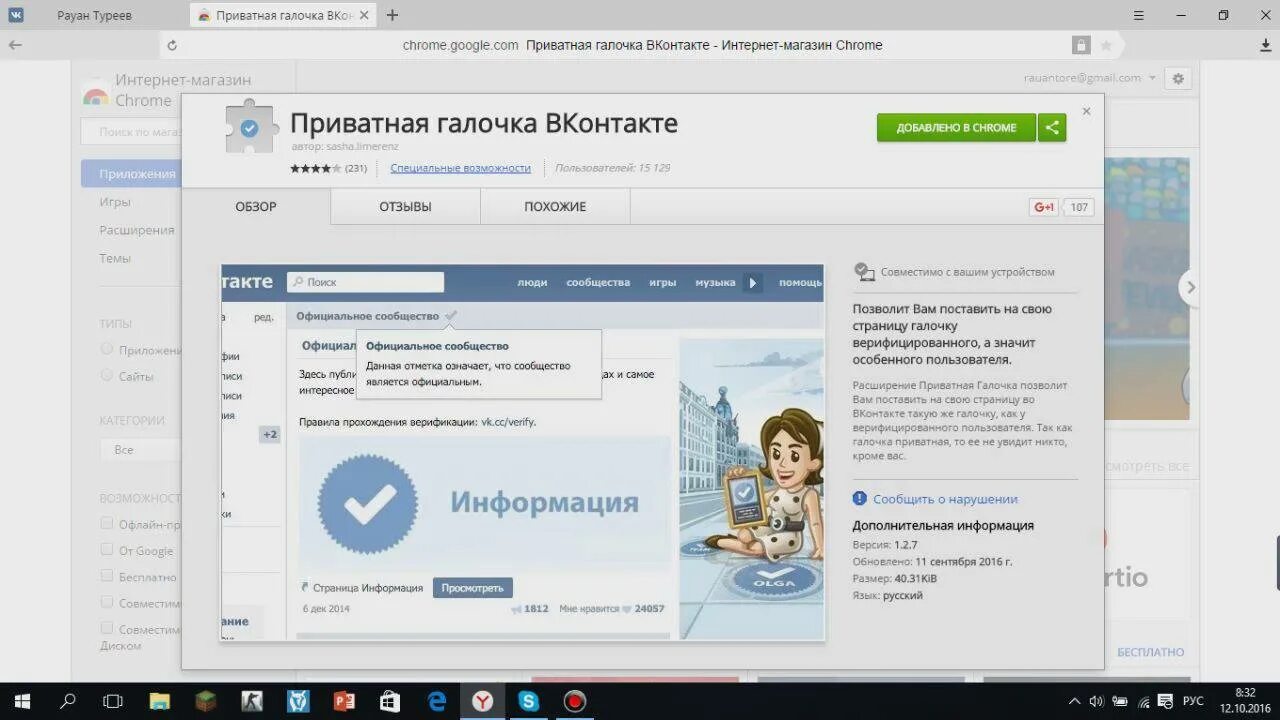Click the Размер: 40.31KiB text
Image resolution: width=1280 pixels, height=720 pixels.
pyautogui.click(x=894, y=578)
